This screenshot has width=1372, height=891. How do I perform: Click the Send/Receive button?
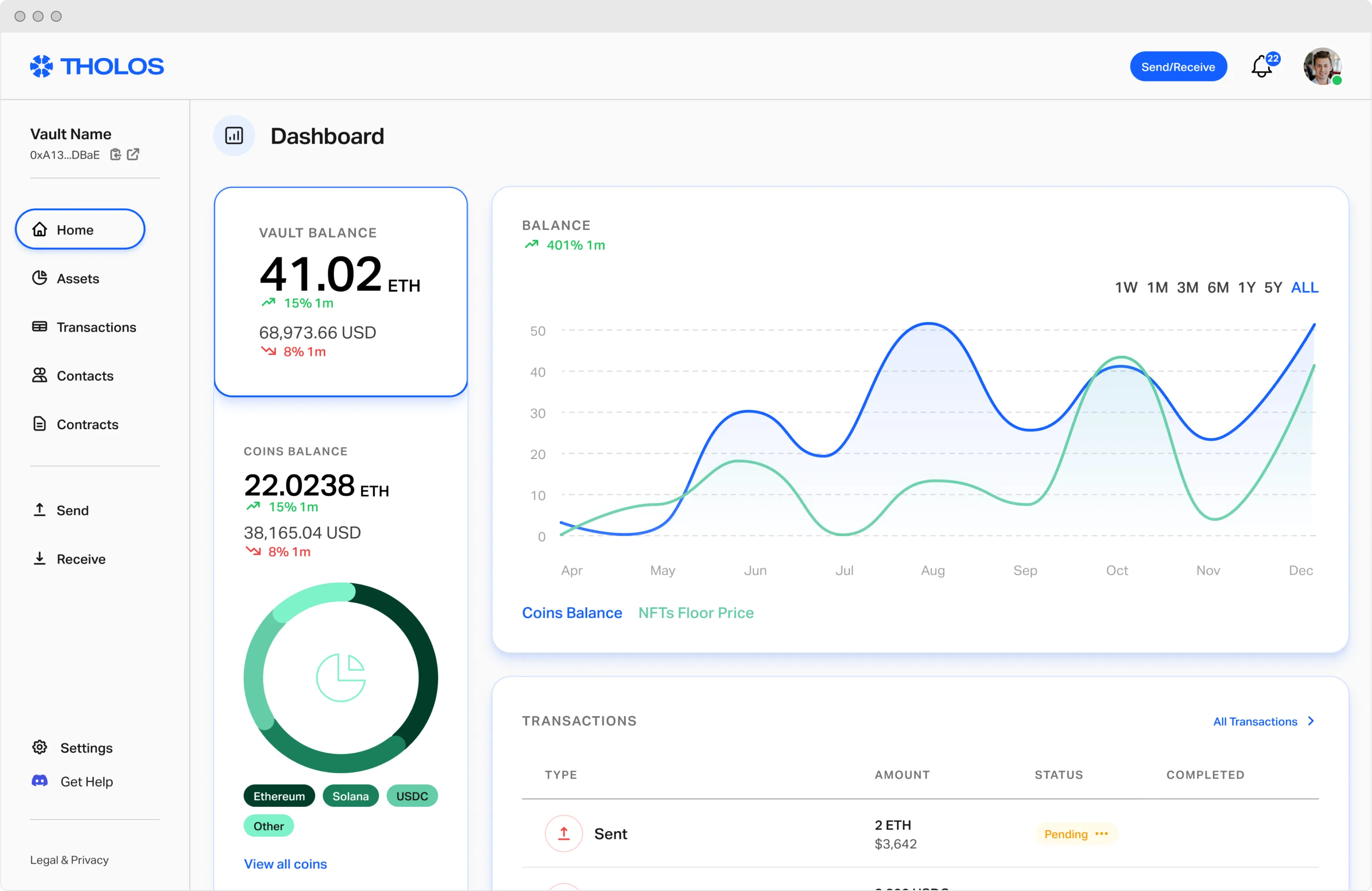pyautogui.click(x=1178, y=66)
